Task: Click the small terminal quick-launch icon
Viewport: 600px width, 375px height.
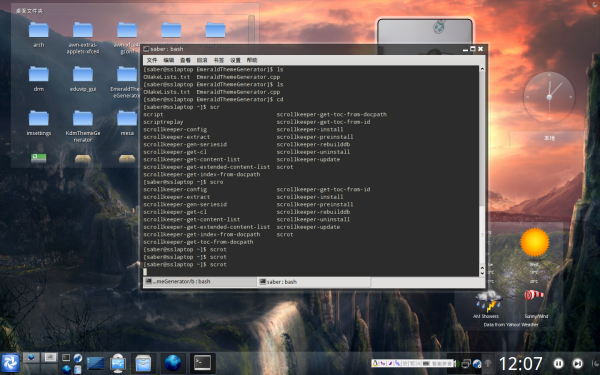Action: click(66, 358)
